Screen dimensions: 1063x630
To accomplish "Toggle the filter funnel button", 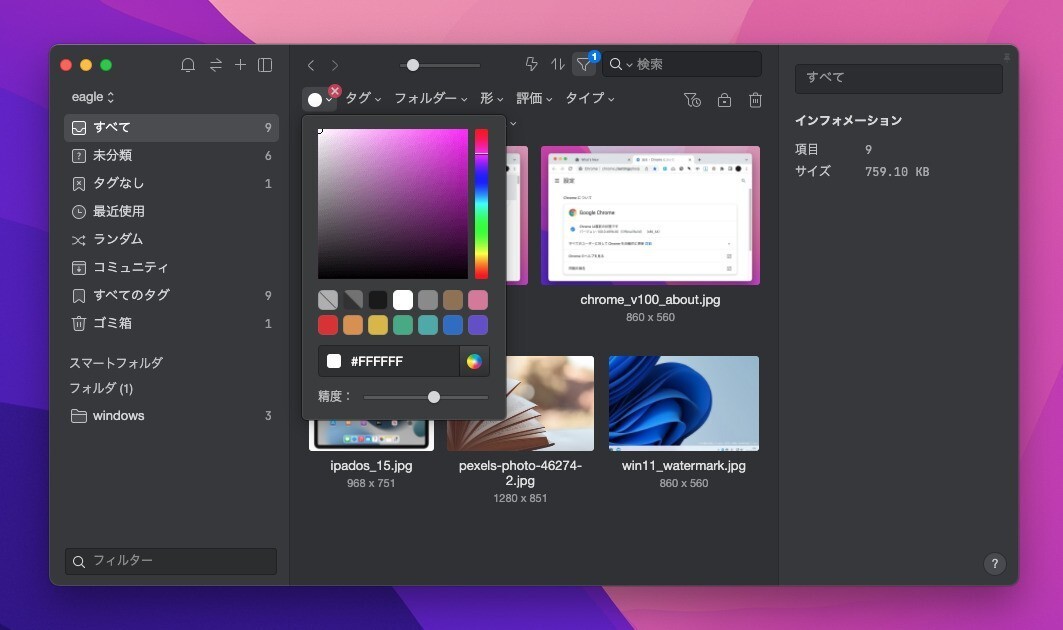I will tap(584, 64).
